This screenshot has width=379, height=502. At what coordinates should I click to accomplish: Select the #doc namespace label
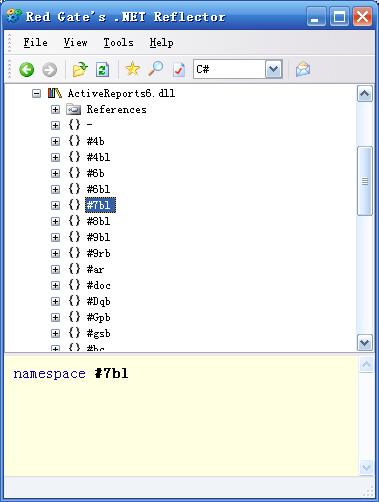(x=98, y=285)
